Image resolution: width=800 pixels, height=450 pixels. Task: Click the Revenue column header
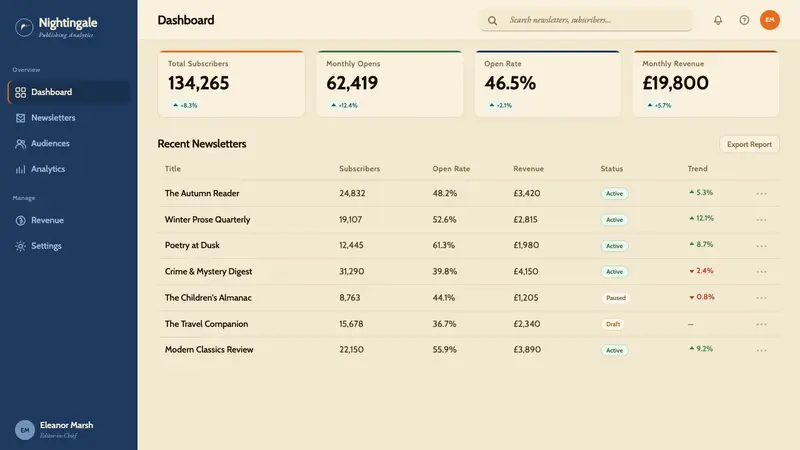528,169
